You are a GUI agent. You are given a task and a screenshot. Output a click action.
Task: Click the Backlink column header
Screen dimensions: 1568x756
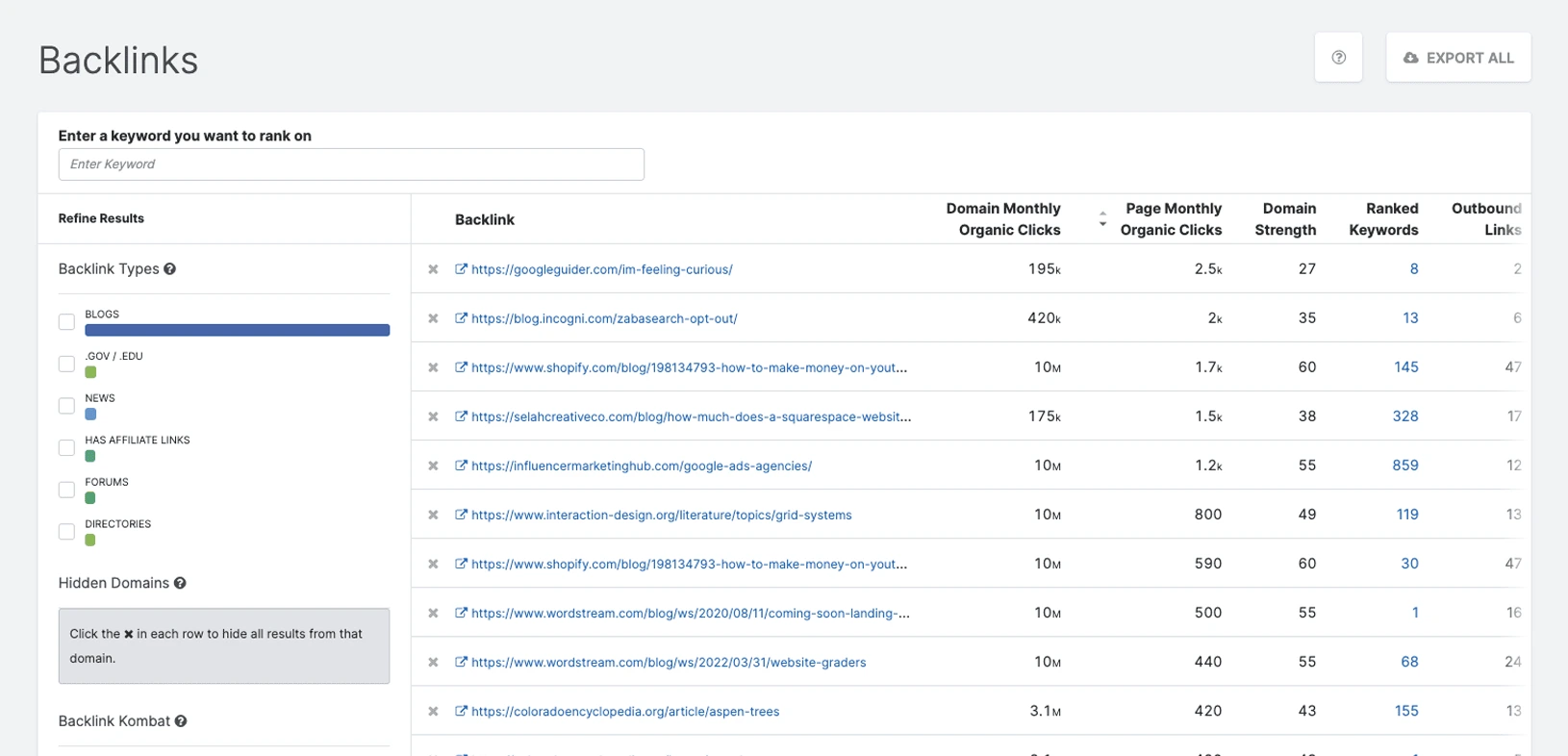[485, 219]
